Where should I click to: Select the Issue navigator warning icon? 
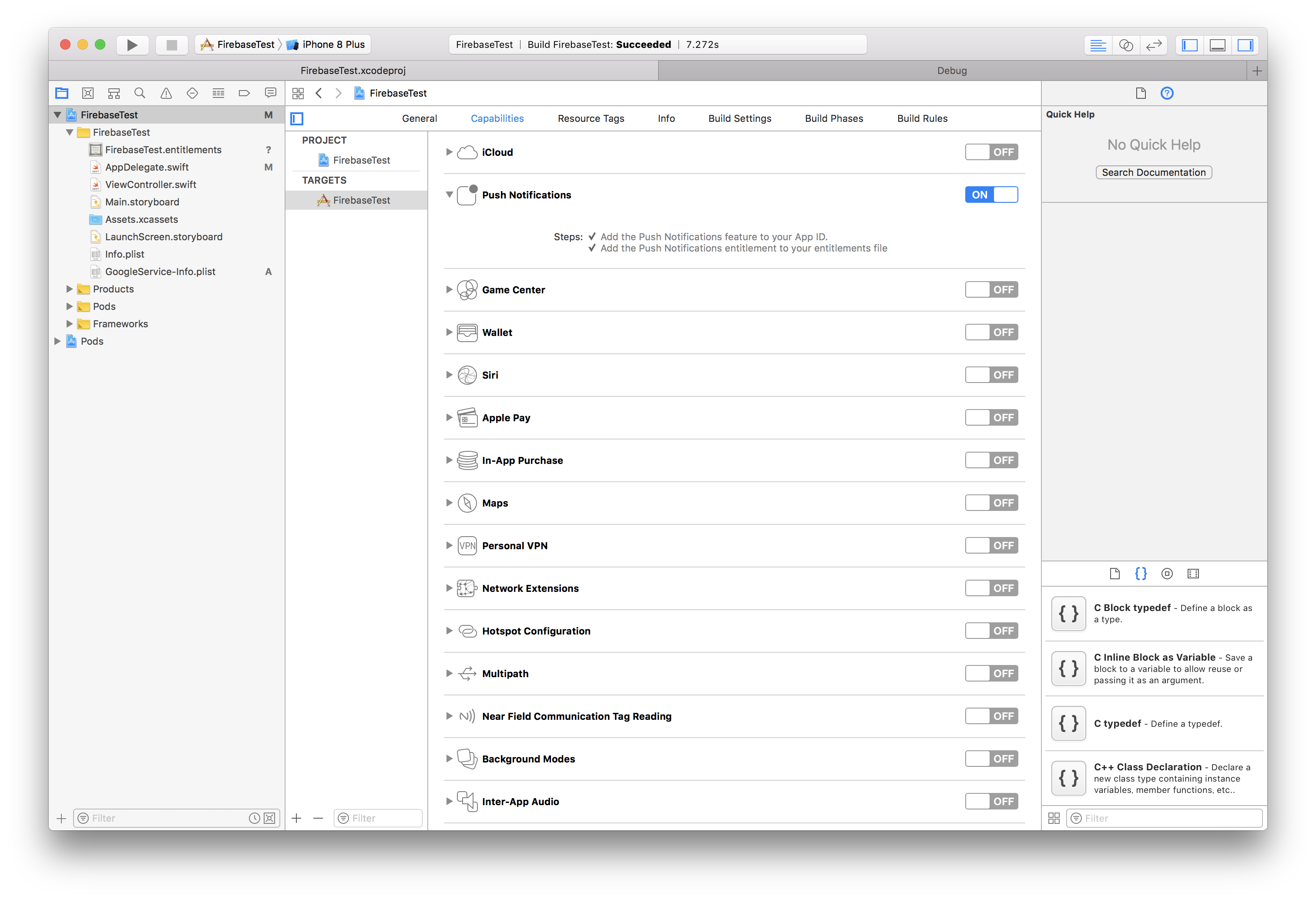165,93
